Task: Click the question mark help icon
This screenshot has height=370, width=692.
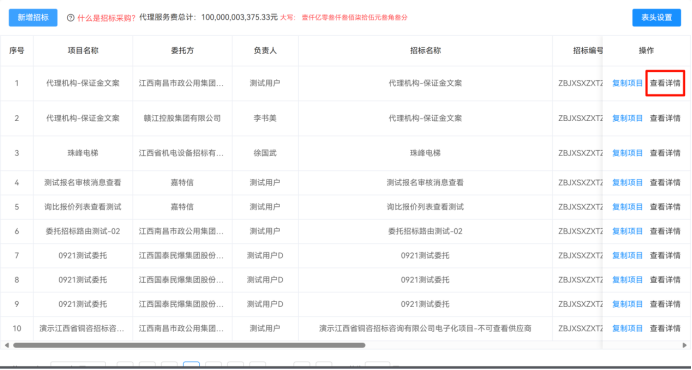Action: click(x=71, y=18)
